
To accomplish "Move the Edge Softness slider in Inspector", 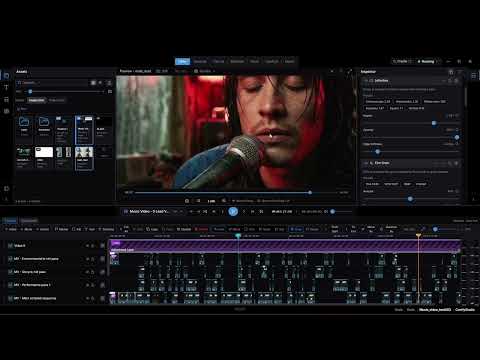I will [377, 152].
